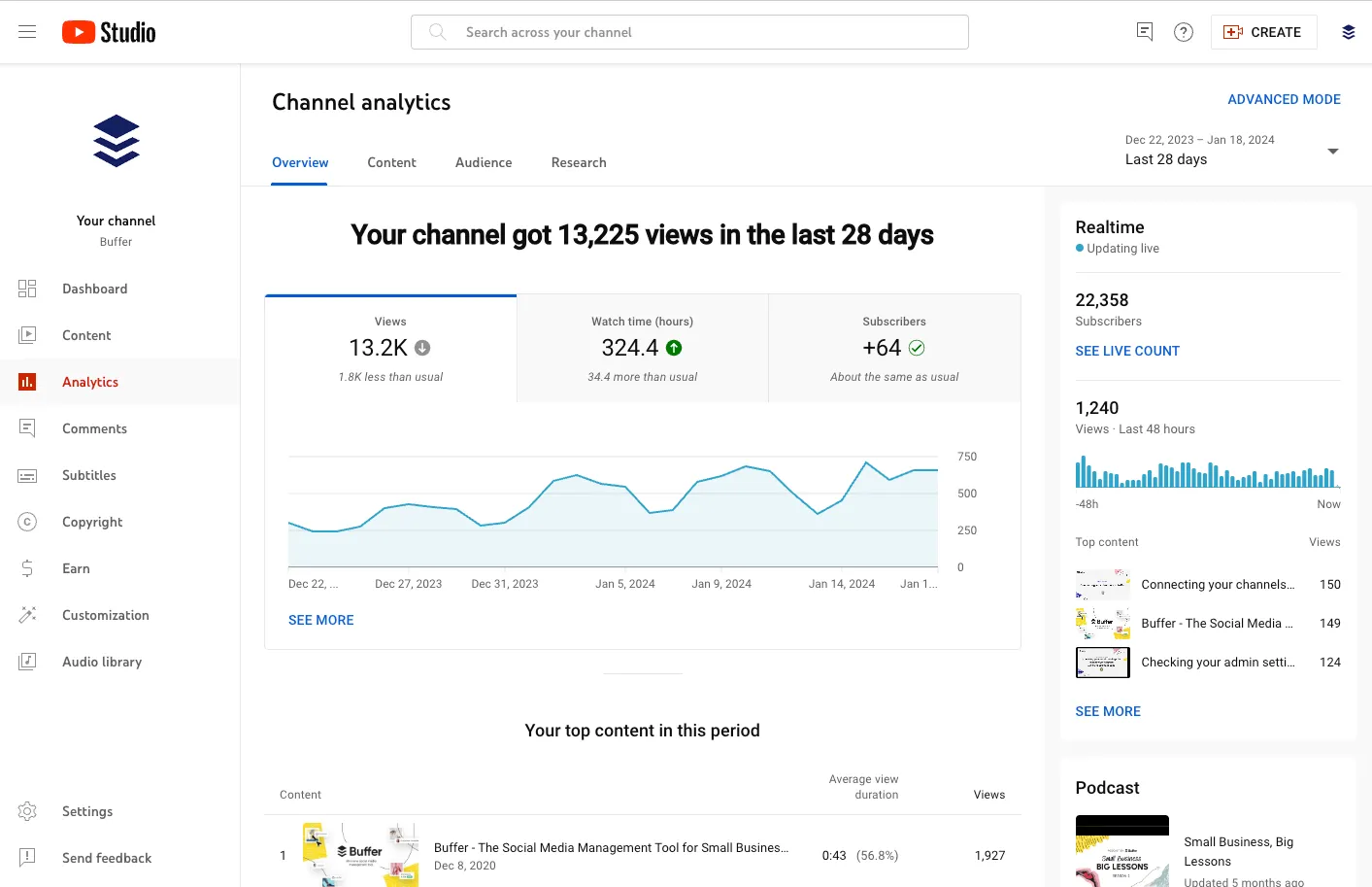Screen dimensions: 1372x887
Task: Click the Watch time up-arrow trend icon
Action: tap(674, 348)
